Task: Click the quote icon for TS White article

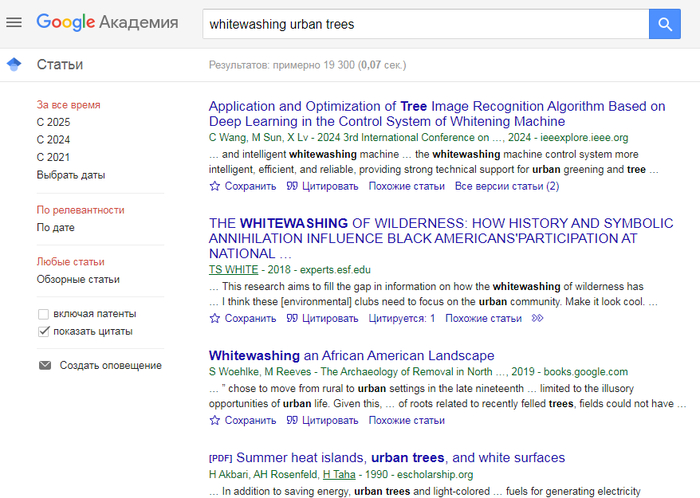Action: click(x=292, y=319)
